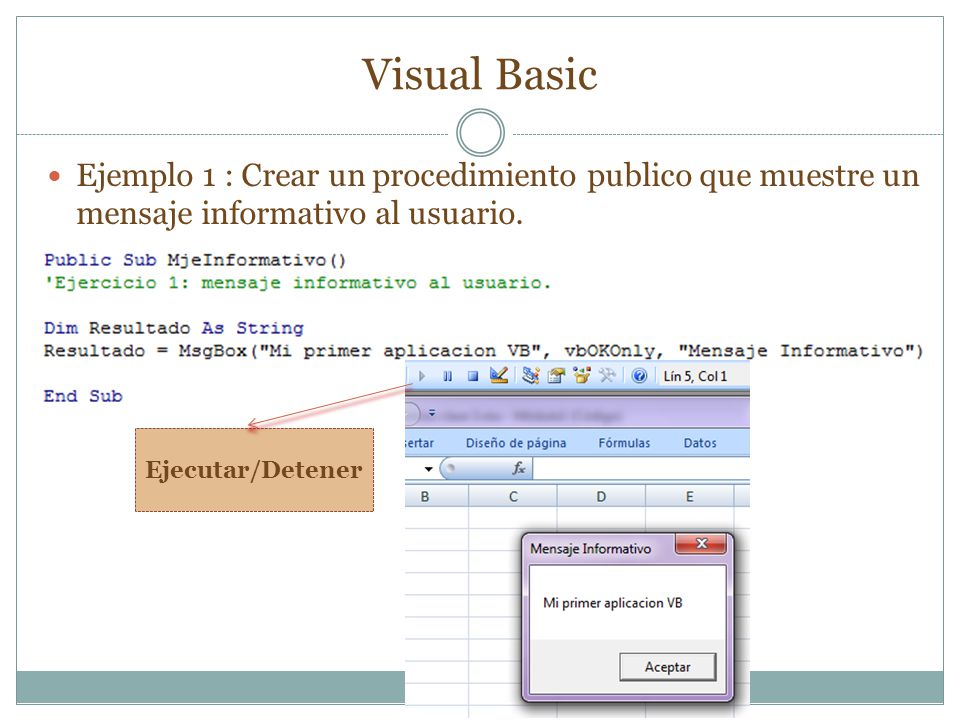Switch to the Diseño de página tab

(x=516, y=443)
